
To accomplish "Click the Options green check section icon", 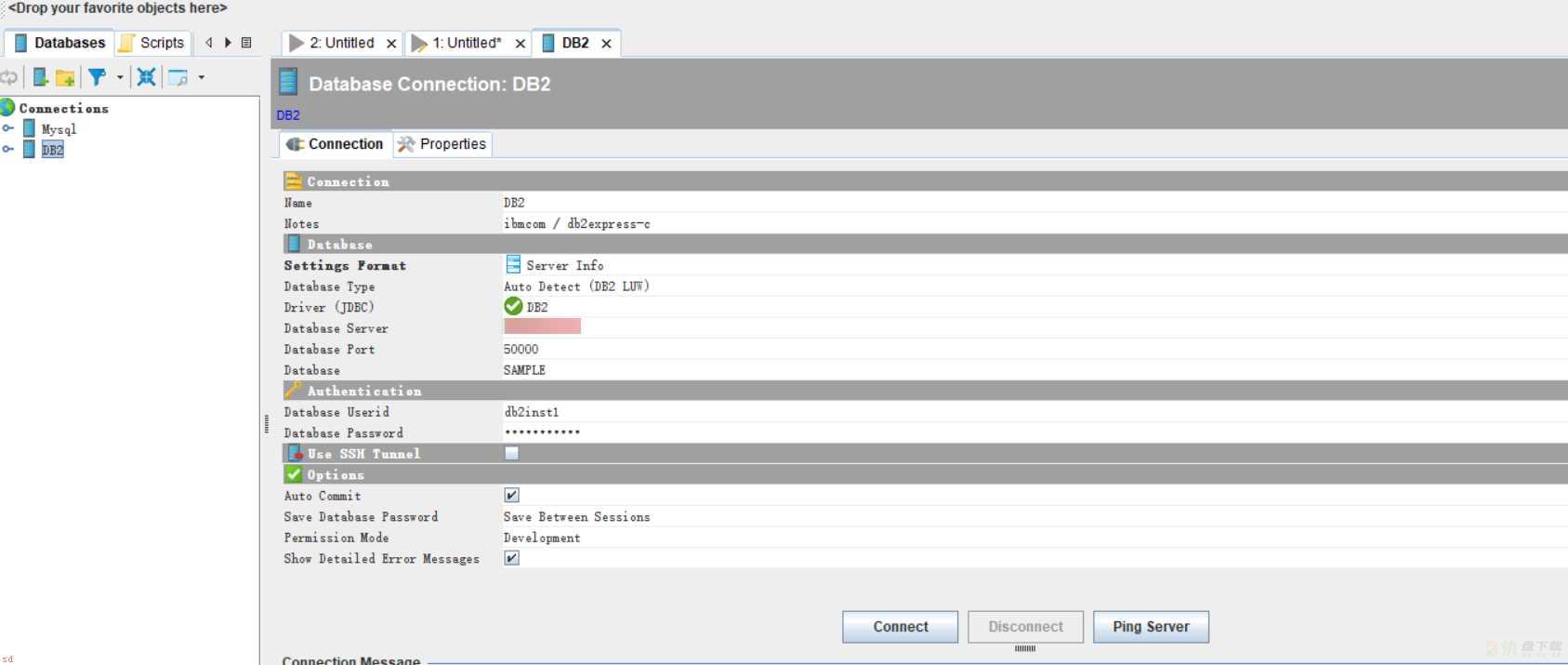I will (x=294, y=474).
